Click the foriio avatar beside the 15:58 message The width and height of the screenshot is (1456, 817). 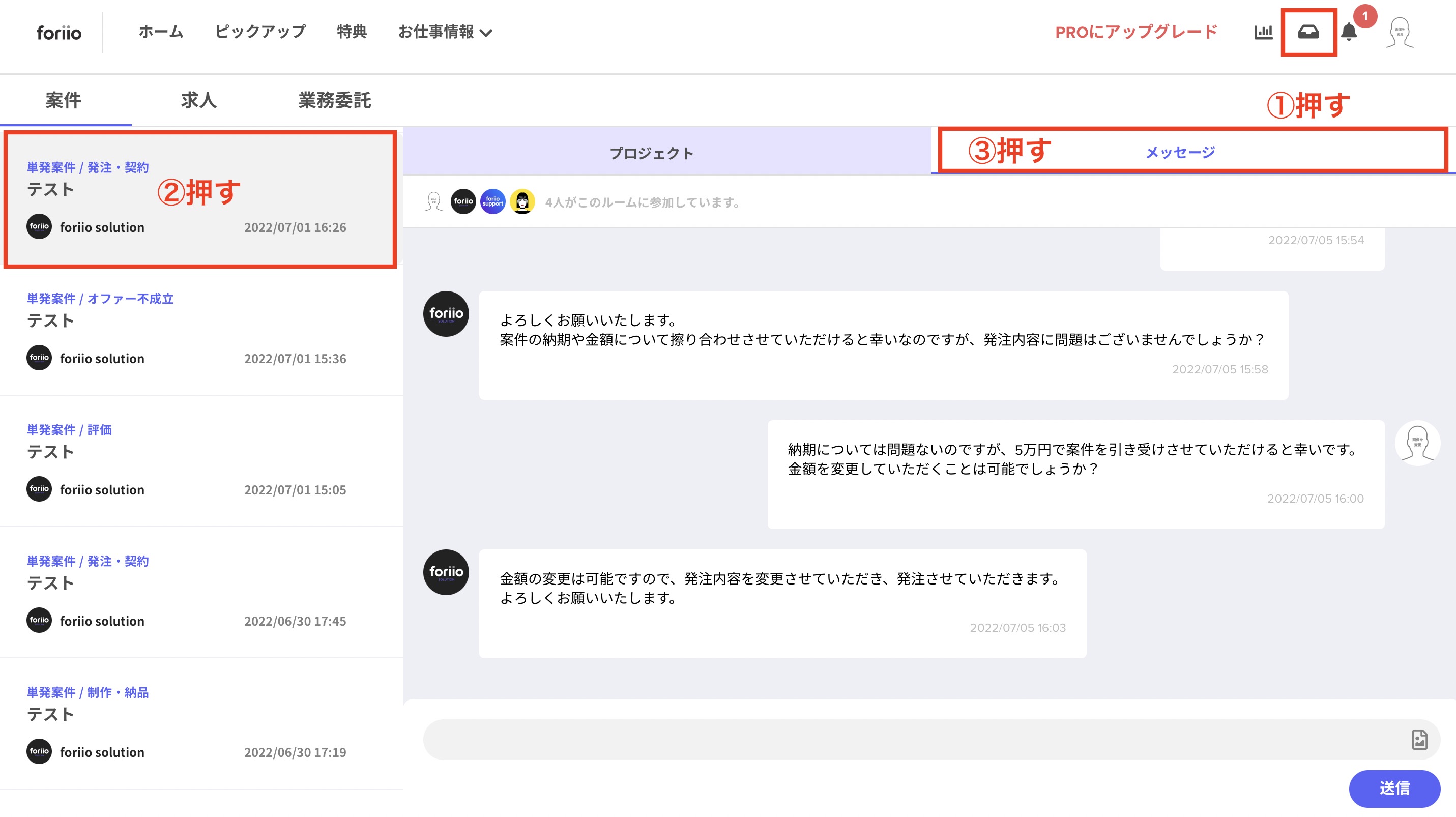(446, 313)
